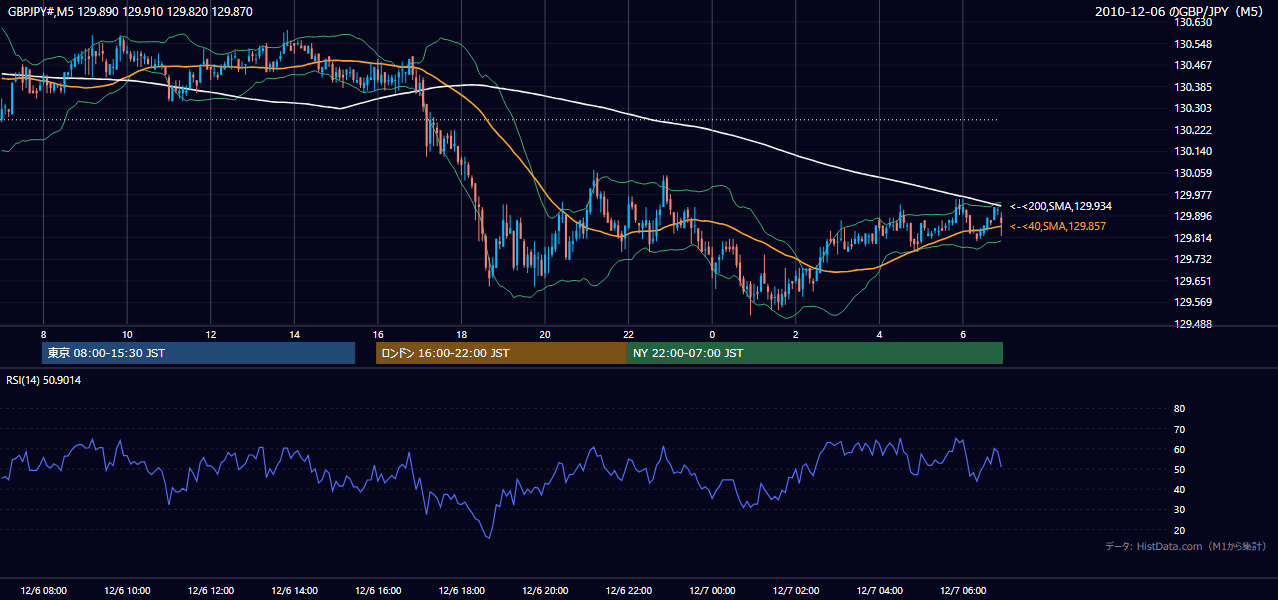1278x600 pixels.
Task: Click the bottom time label 12/6 20:00
Action: click(x=545, y=591)
